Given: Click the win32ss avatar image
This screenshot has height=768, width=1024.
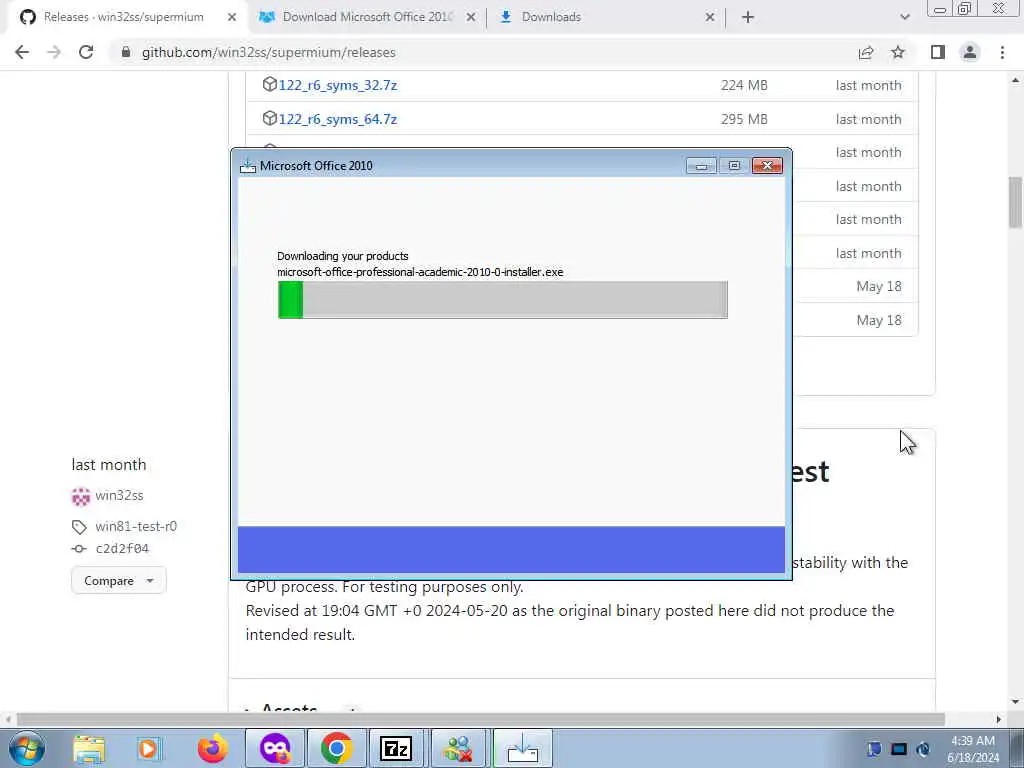Looking at the screenshot, I should click(x=80, y=496).
